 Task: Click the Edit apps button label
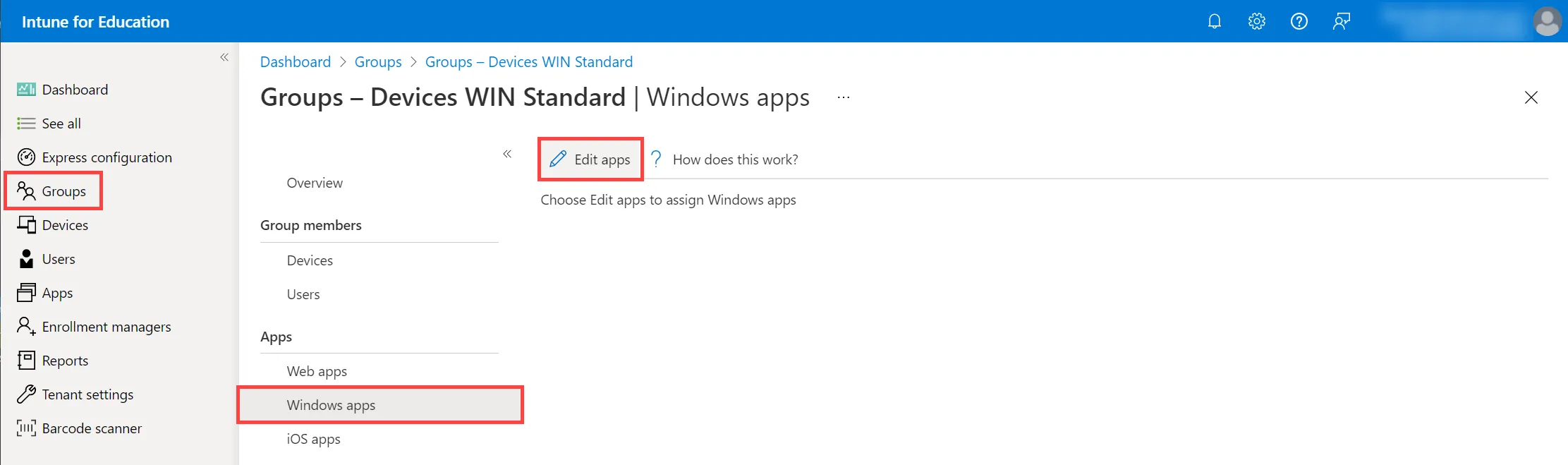point(602,159)
